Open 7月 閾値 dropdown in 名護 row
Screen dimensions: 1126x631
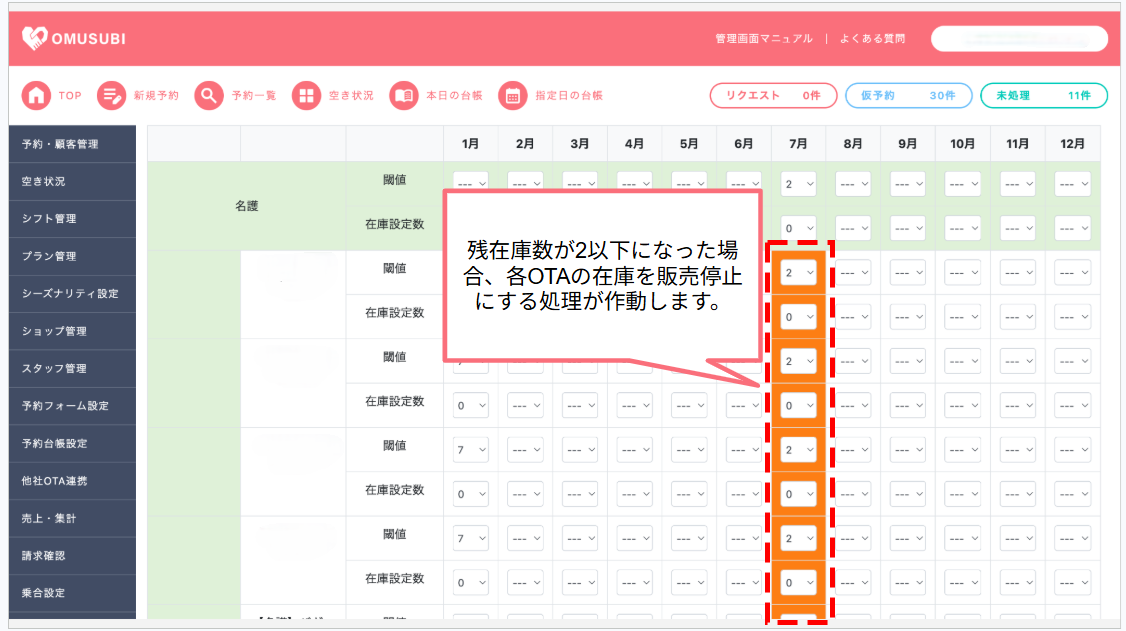pos(798,184)
